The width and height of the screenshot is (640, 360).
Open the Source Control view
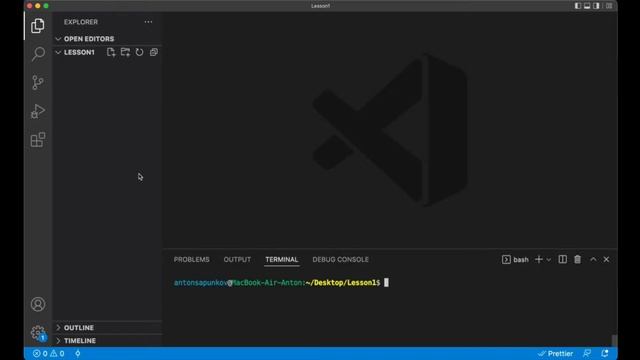[38, 82]
